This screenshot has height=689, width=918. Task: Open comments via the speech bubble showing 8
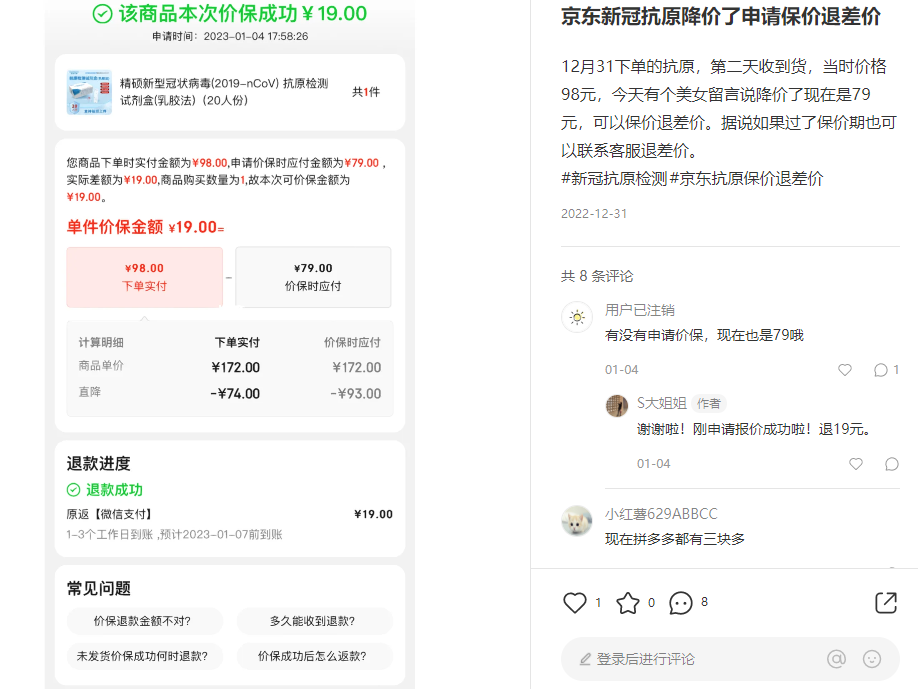680,603
